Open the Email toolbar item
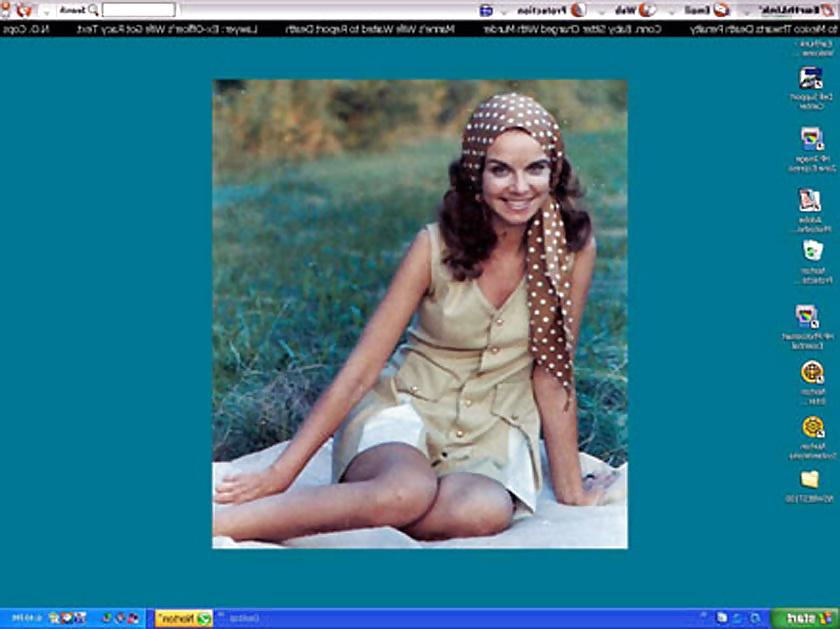 (x=697, y=10)
